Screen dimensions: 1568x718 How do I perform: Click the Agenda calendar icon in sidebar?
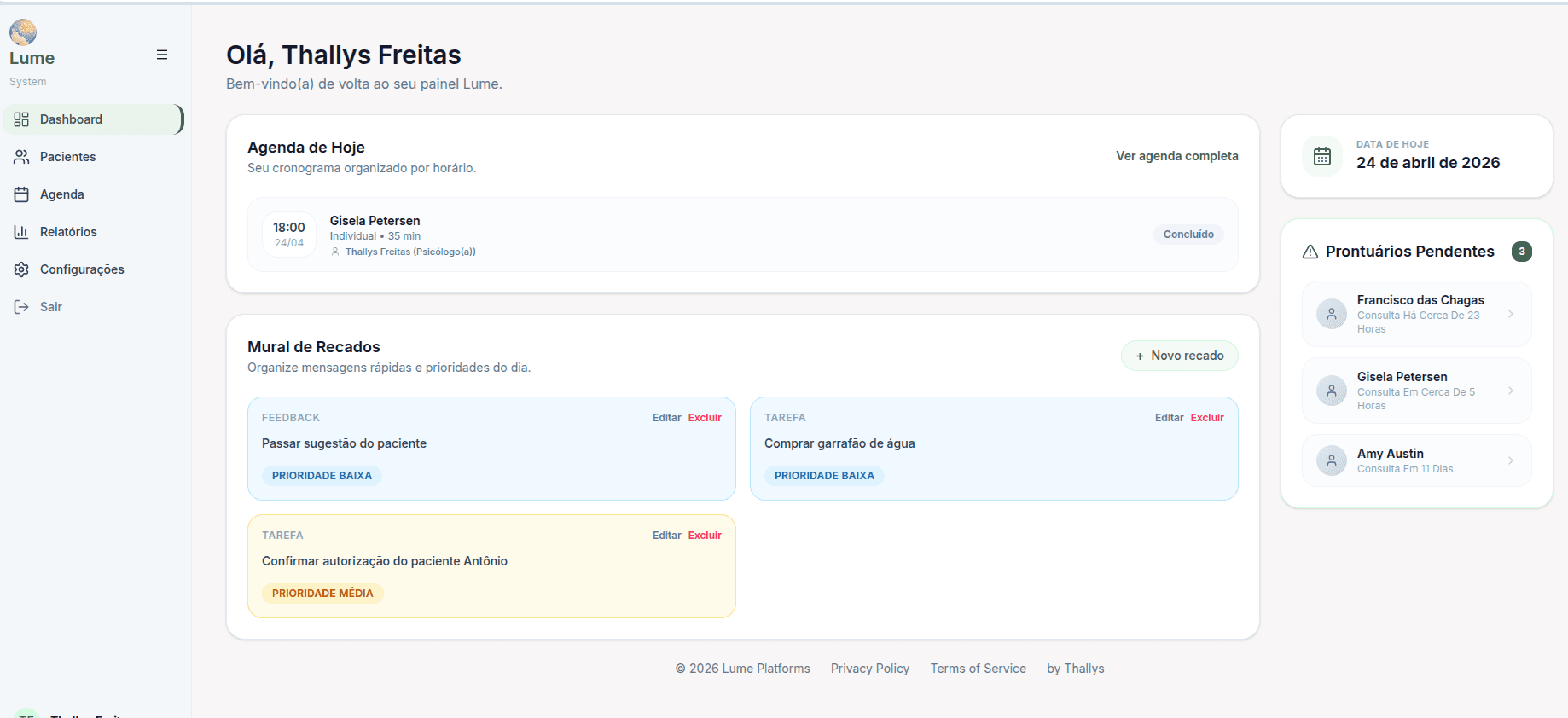[x=21, y=194]
